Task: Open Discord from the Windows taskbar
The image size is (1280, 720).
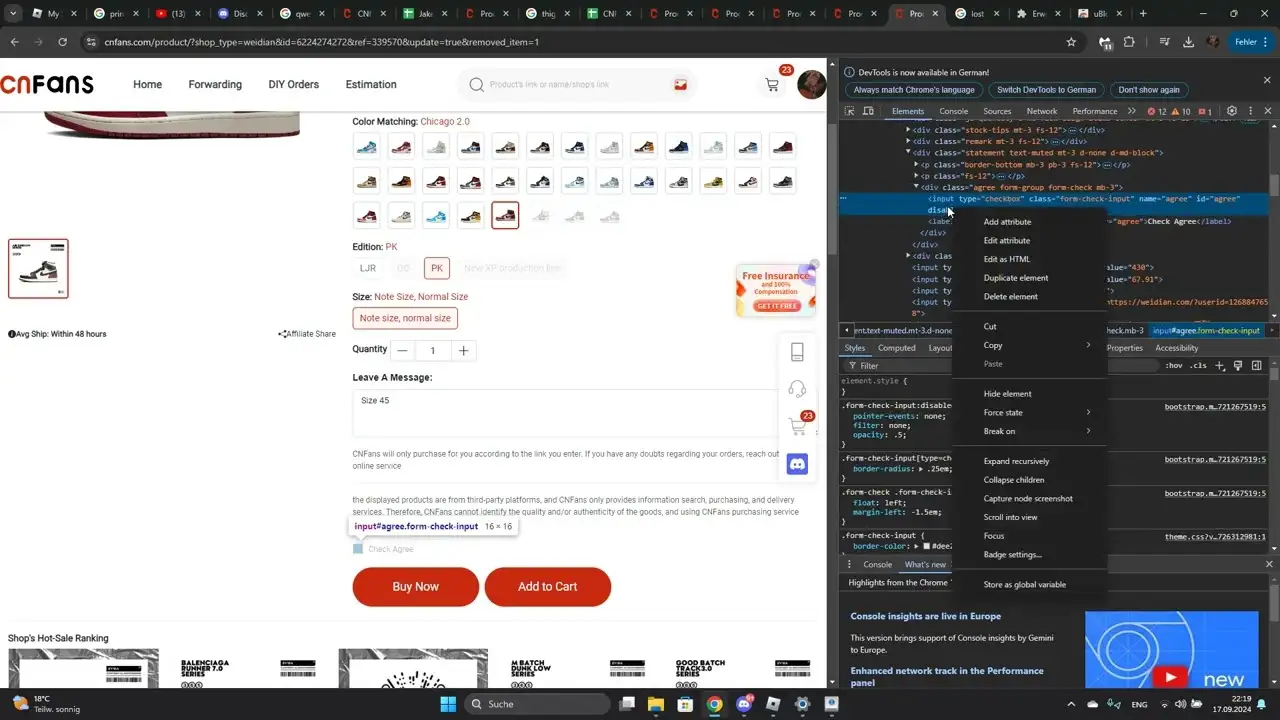Action: pos(743,704)
